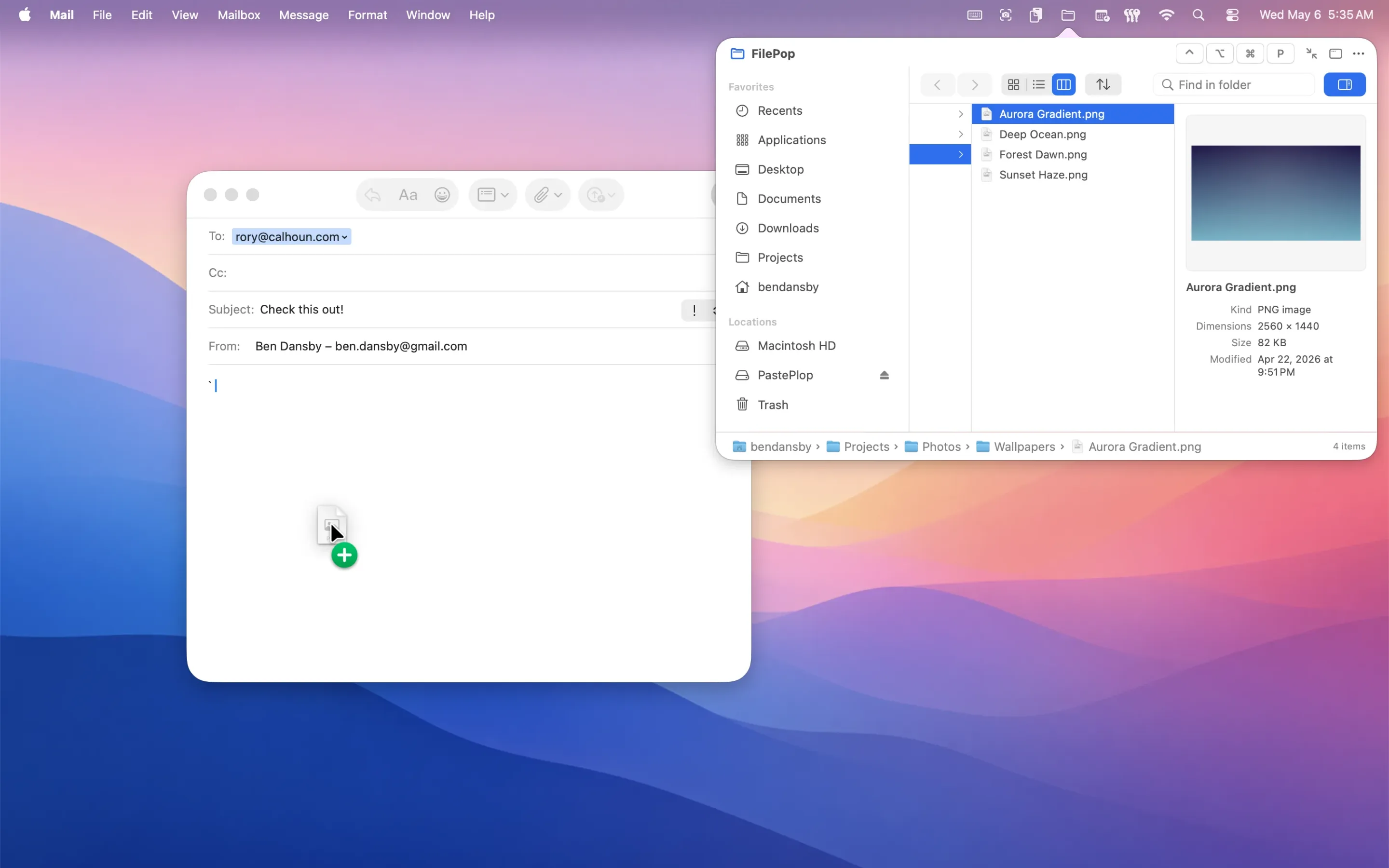Open the Mailbox menu

pos(239,15)
